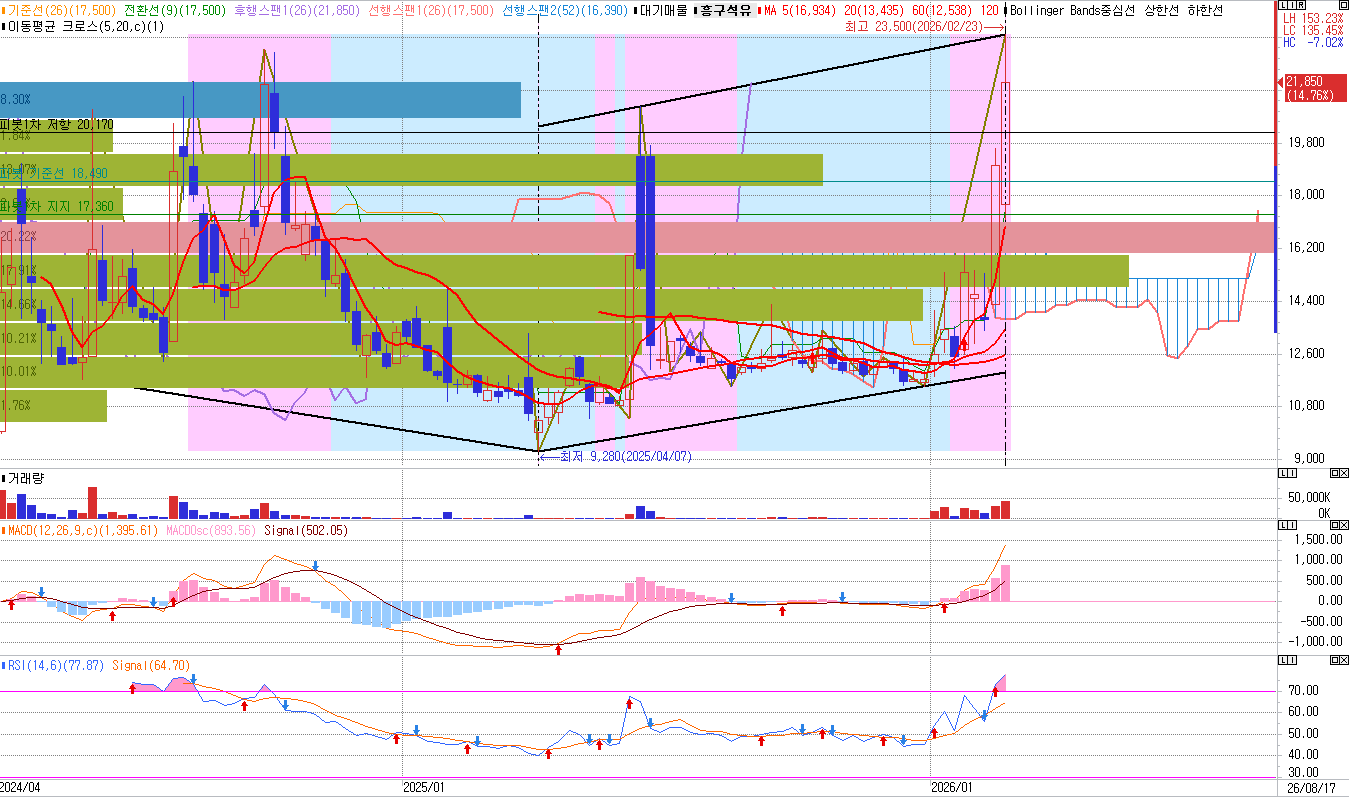The height and width of the screenshot is (797, 1349).
Task: Click the 2025/01 date on the time axis
Action: pyautogui.click(x=425, y=787)
